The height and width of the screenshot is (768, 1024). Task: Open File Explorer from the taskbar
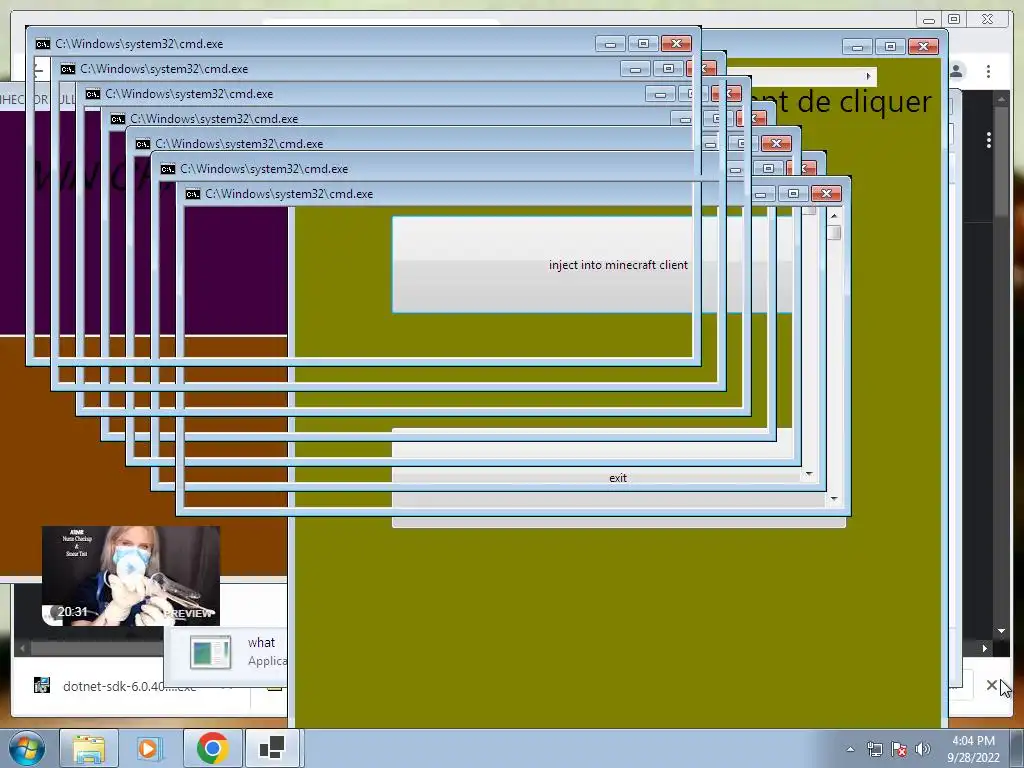point(89,748)
